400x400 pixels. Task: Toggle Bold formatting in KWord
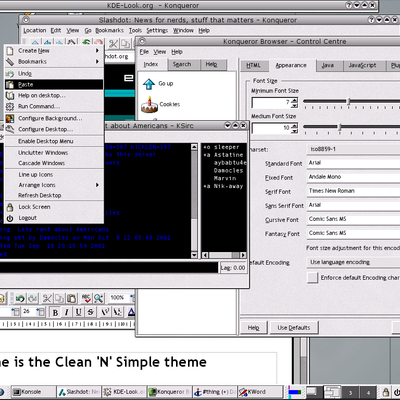click(55, 312)
